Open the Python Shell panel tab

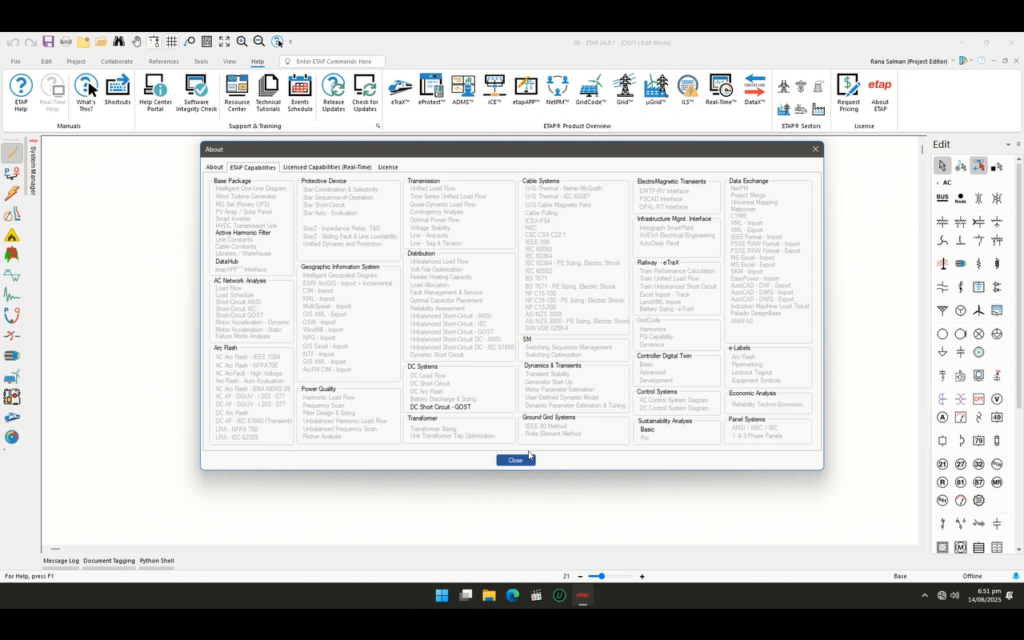coord(157,561)
